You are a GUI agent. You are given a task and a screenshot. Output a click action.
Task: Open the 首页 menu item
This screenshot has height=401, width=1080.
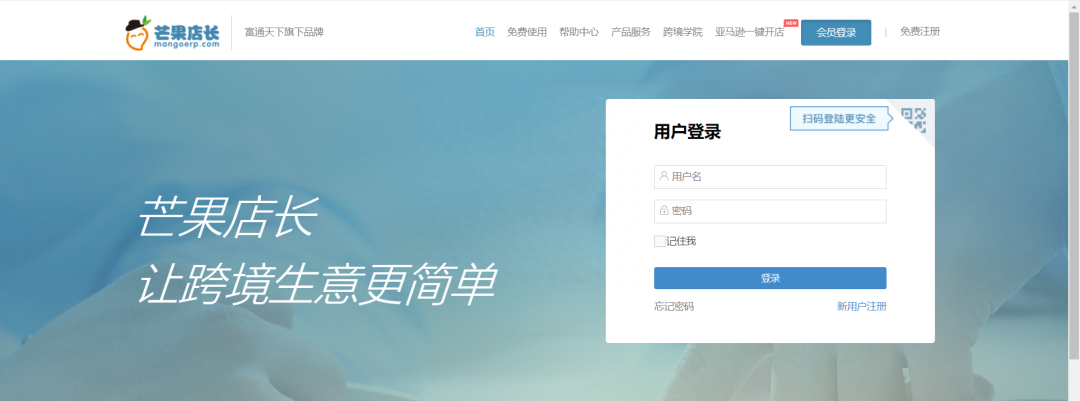[485, 32]
